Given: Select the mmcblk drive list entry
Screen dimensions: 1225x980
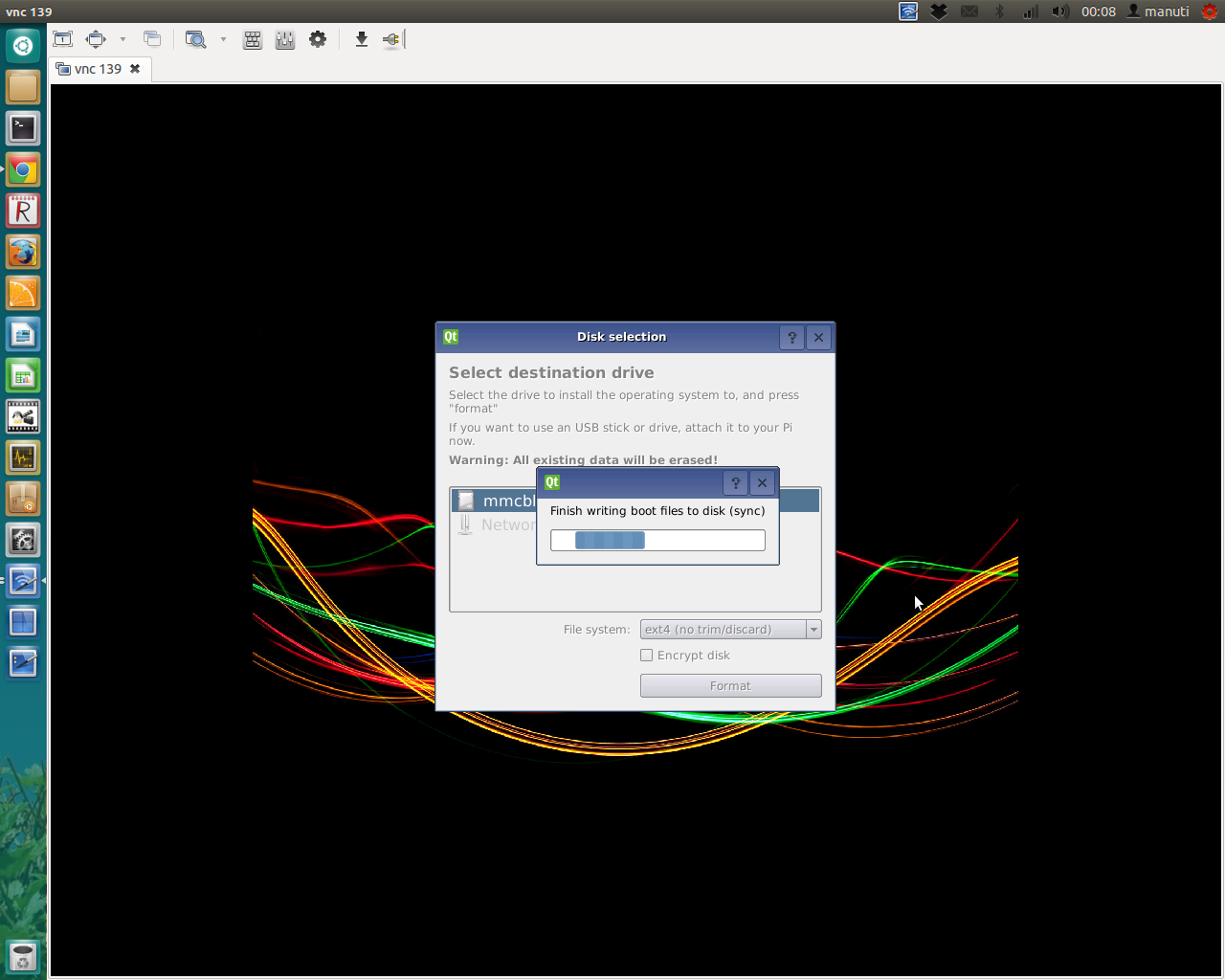Looking at the screenshot, I should [498, 501].
